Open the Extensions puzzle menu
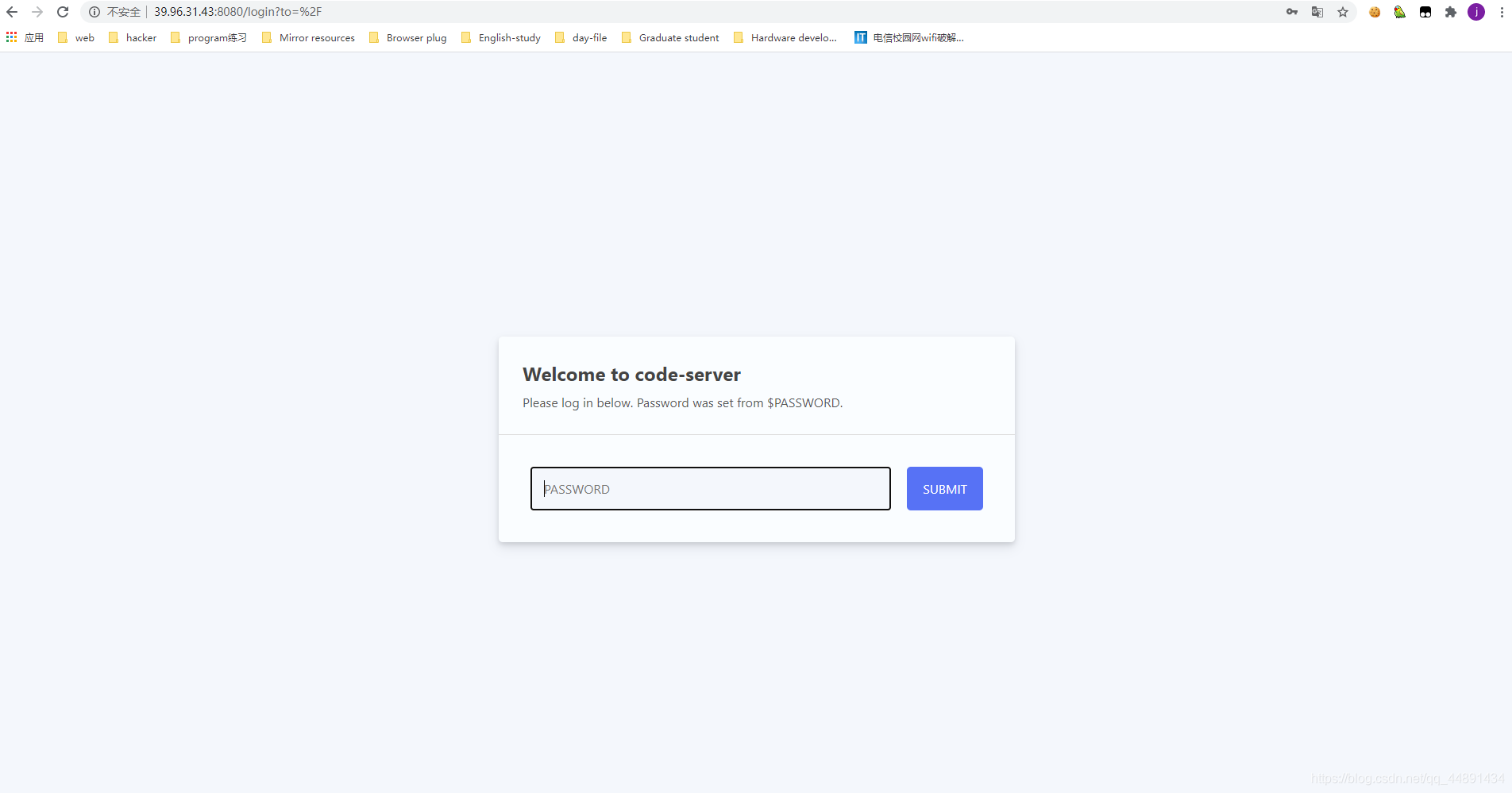The width and height of the screenshot is (1512, 793). (x=1451, y=12)
